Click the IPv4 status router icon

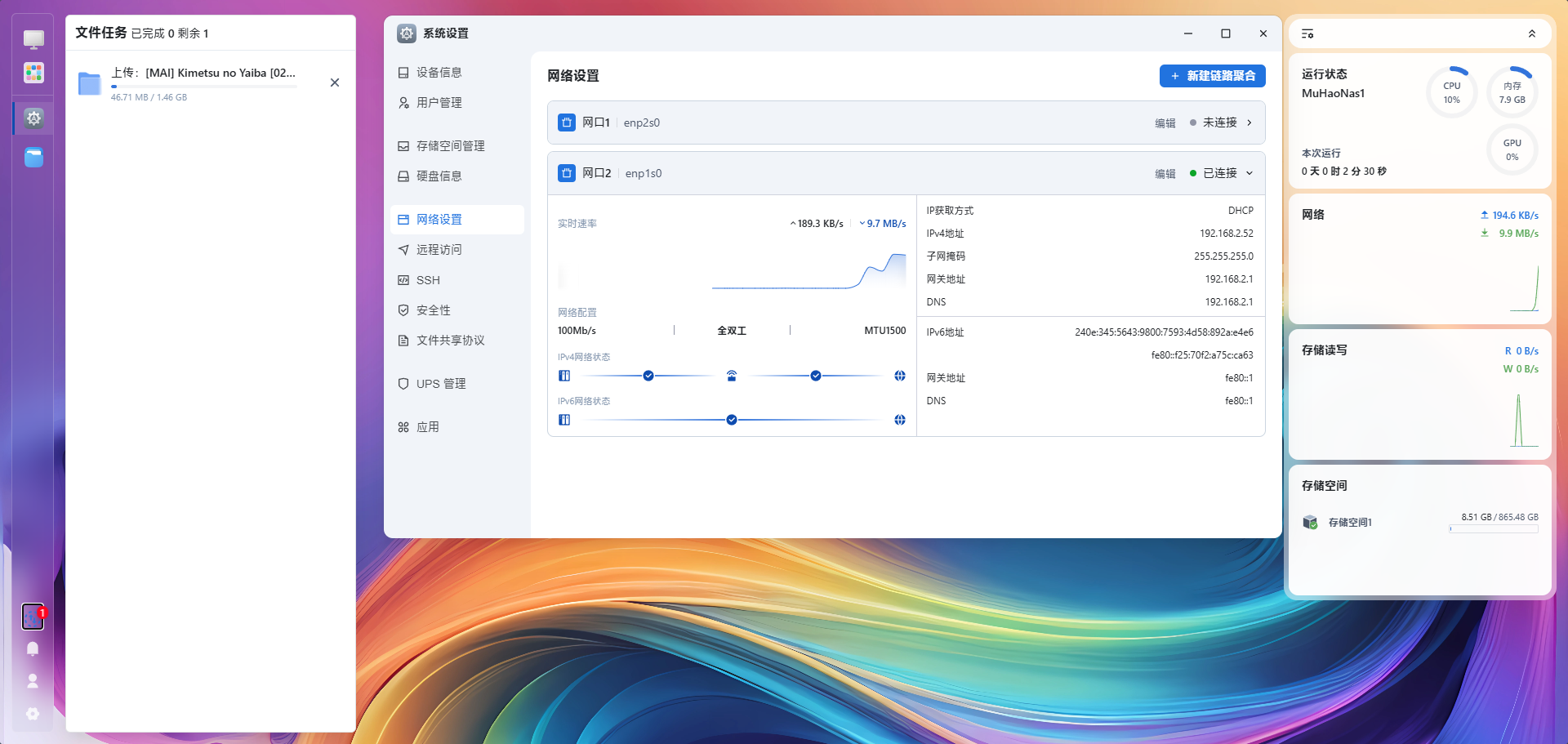[732, 376]
